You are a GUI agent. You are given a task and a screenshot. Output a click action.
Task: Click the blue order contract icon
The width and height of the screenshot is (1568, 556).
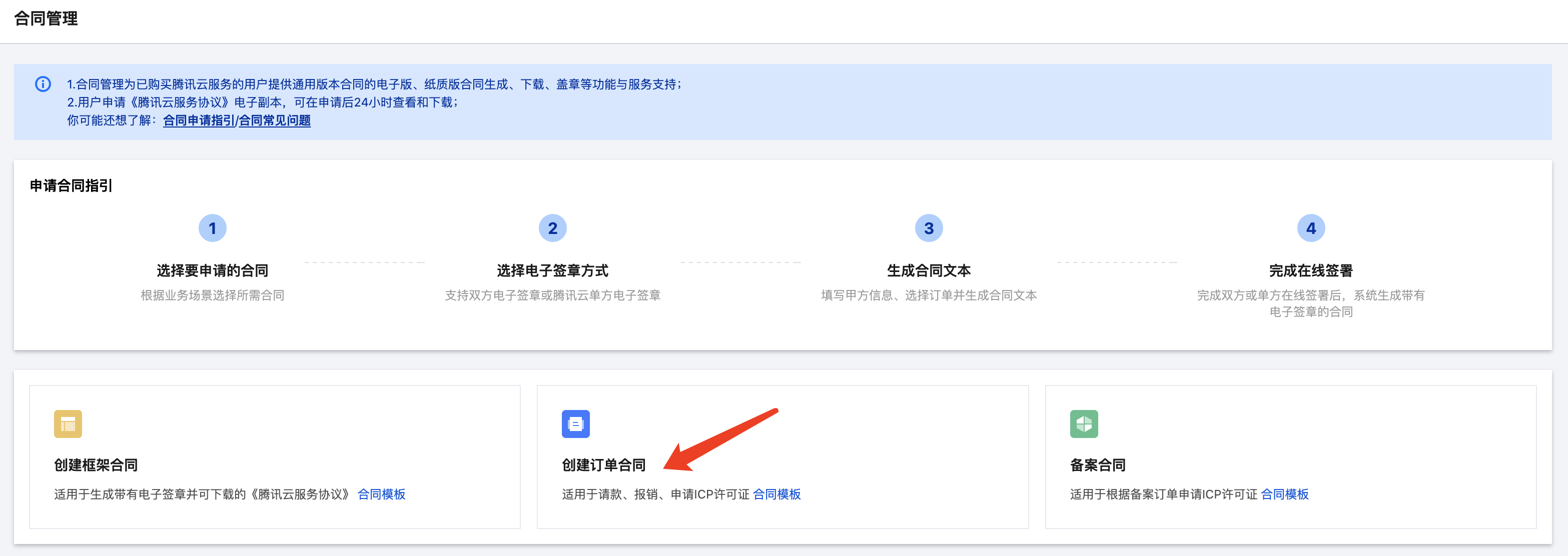[x=575, y=424]
